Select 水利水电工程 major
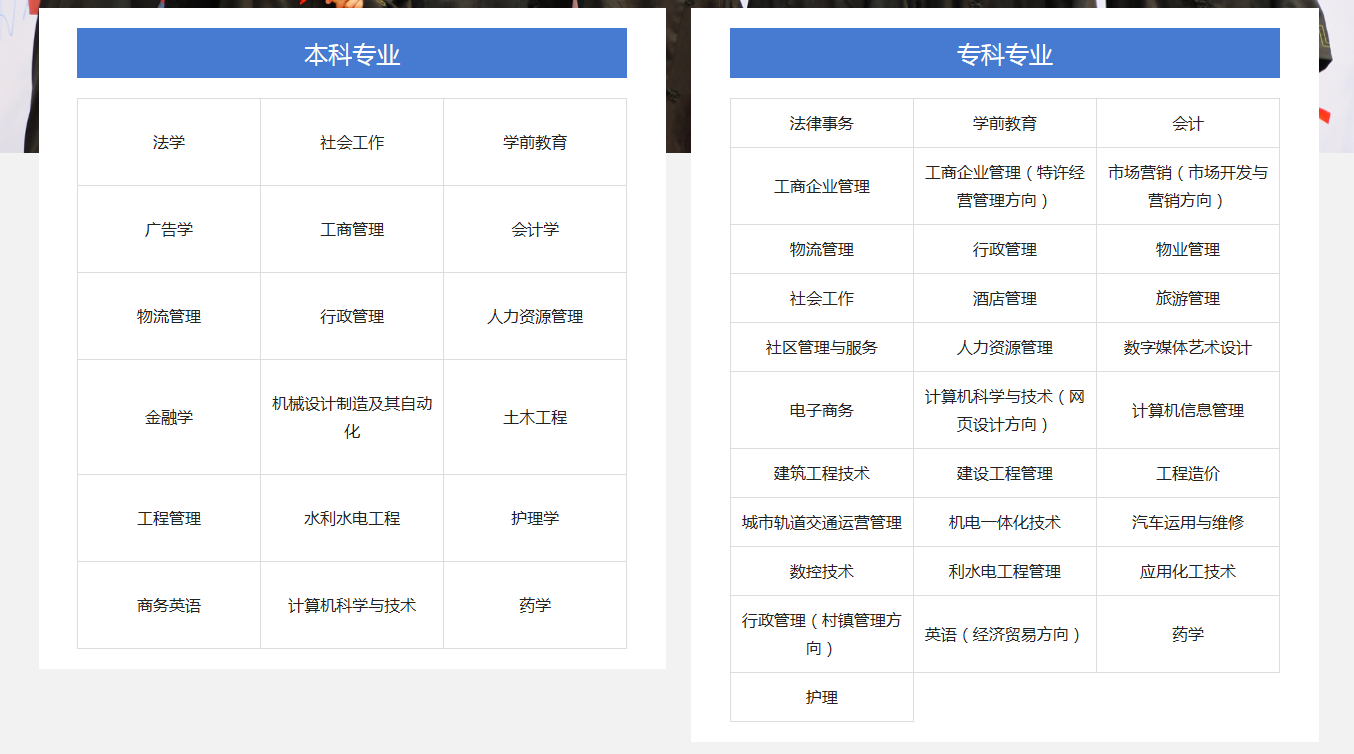 click(352, 519)
